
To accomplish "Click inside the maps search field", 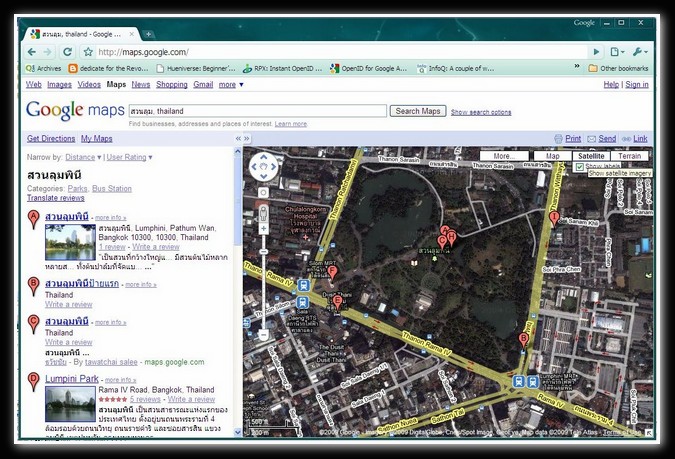I will tap(257, 111).
